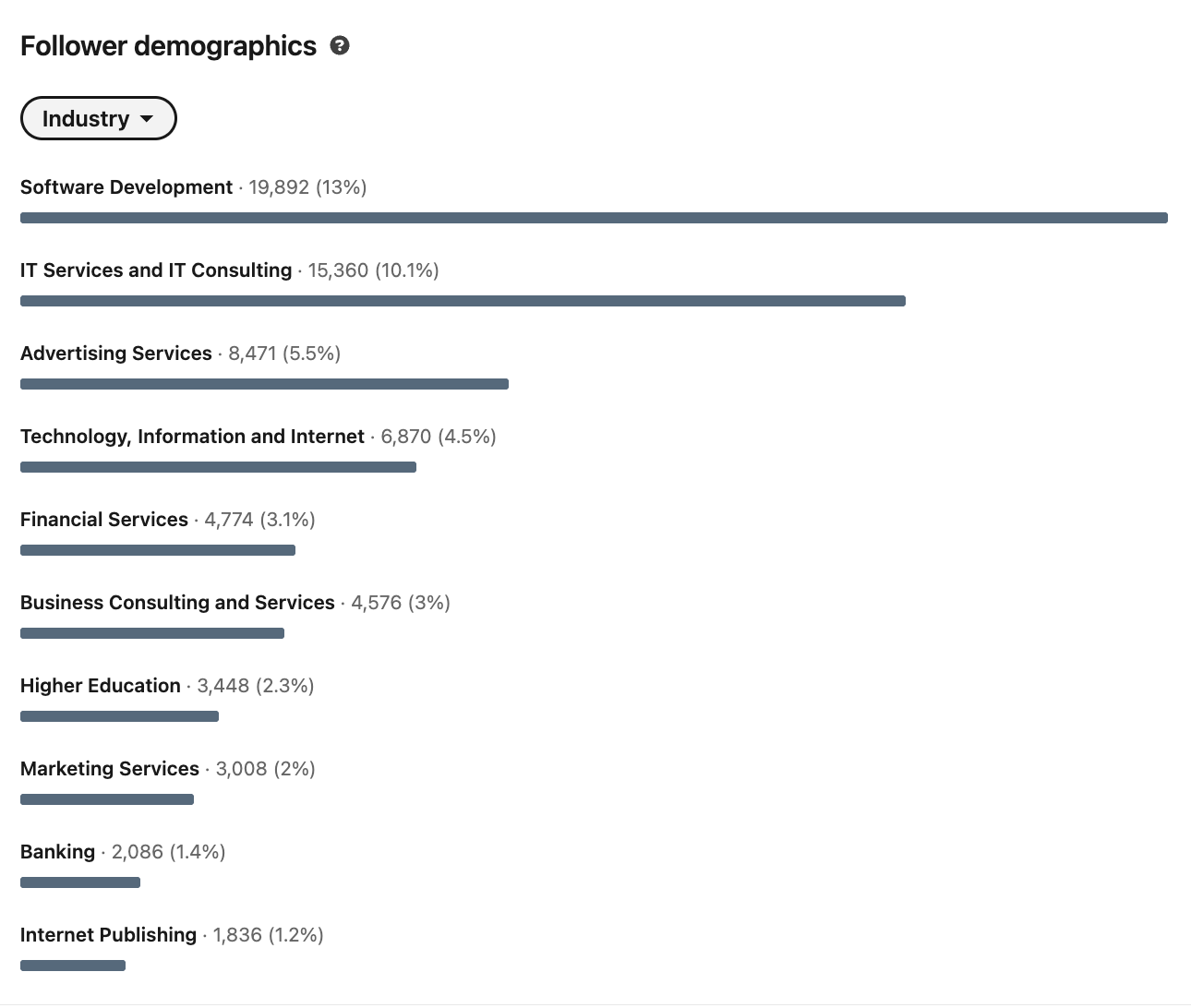Open the Industry filter dropdown
The image size is (1191, 1008).
pos(98,118)
